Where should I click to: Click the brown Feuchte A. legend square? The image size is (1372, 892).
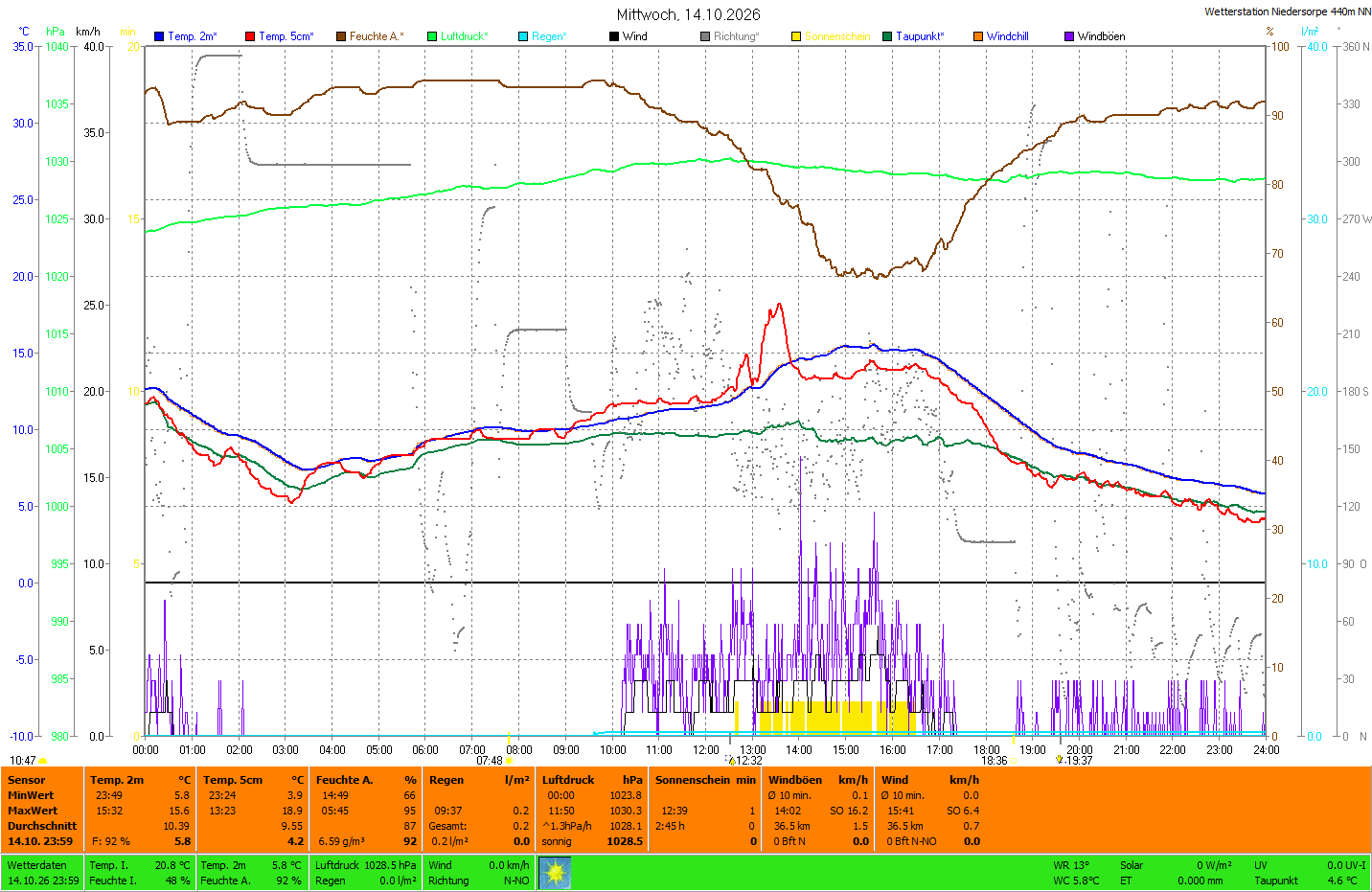coord(341,36)
